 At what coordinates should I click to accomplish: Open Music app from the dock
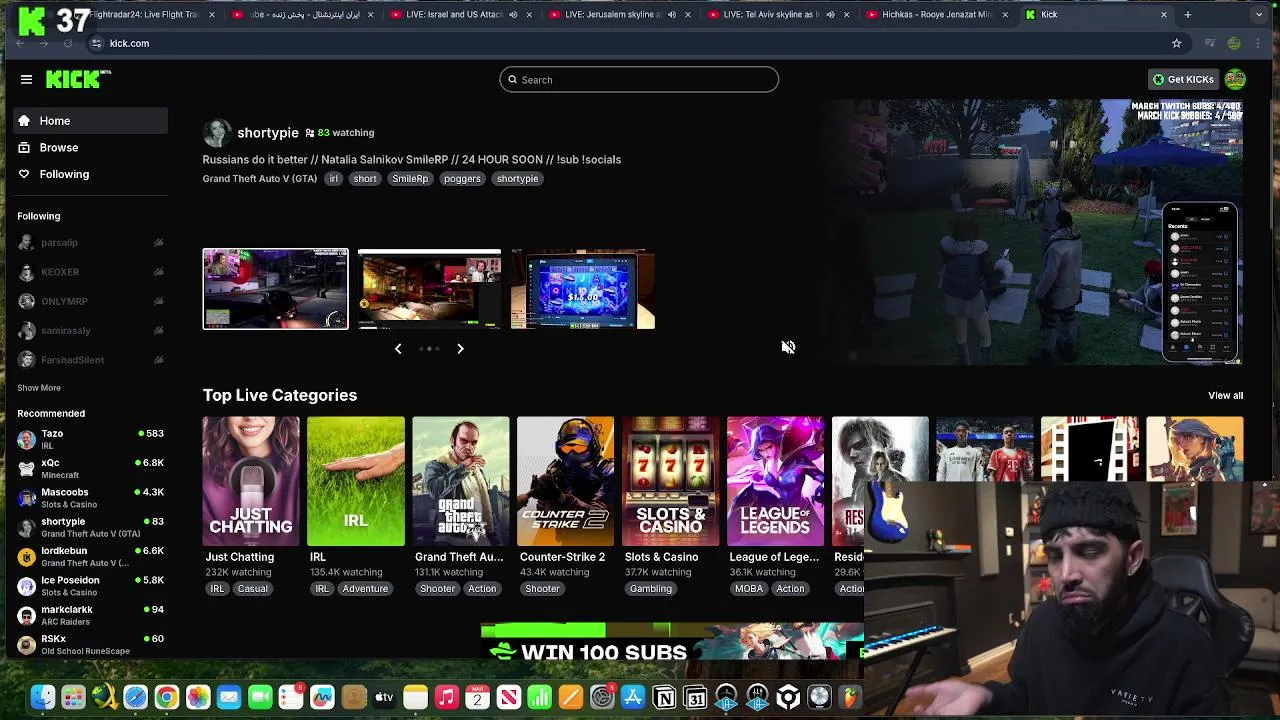click(447, 698)
